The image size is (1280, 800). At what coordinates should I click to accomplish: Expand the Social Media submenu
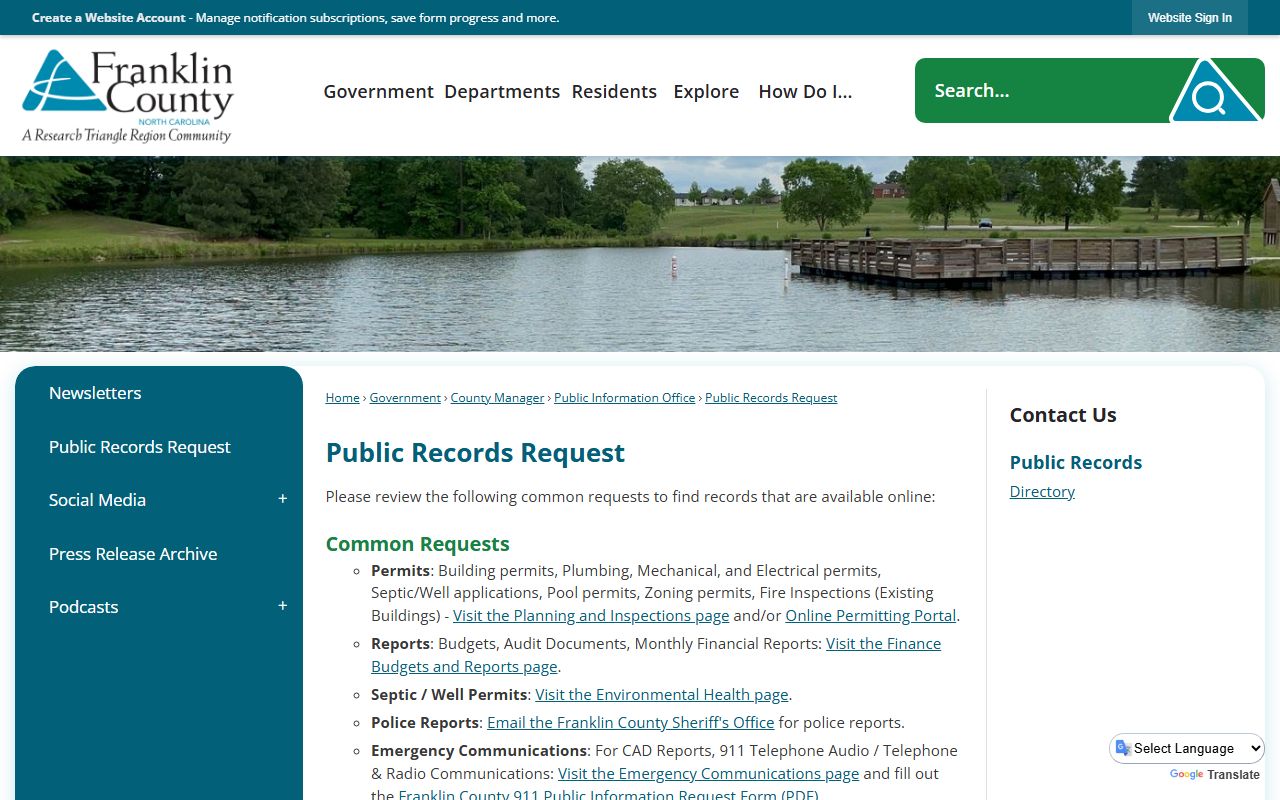click(x=282, y=499)
